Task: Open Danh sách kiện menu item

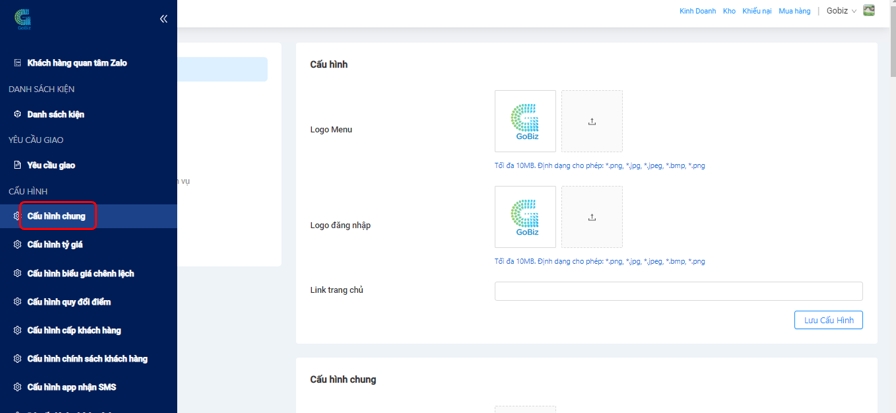Action: coord(56,114)
